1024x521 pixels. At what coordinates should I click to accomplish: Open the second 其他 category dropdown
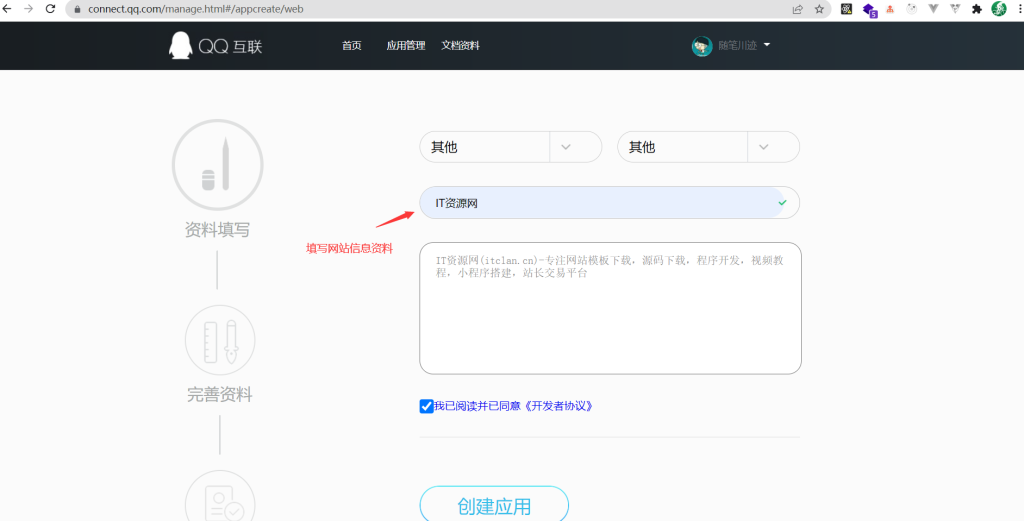[709, 147]
